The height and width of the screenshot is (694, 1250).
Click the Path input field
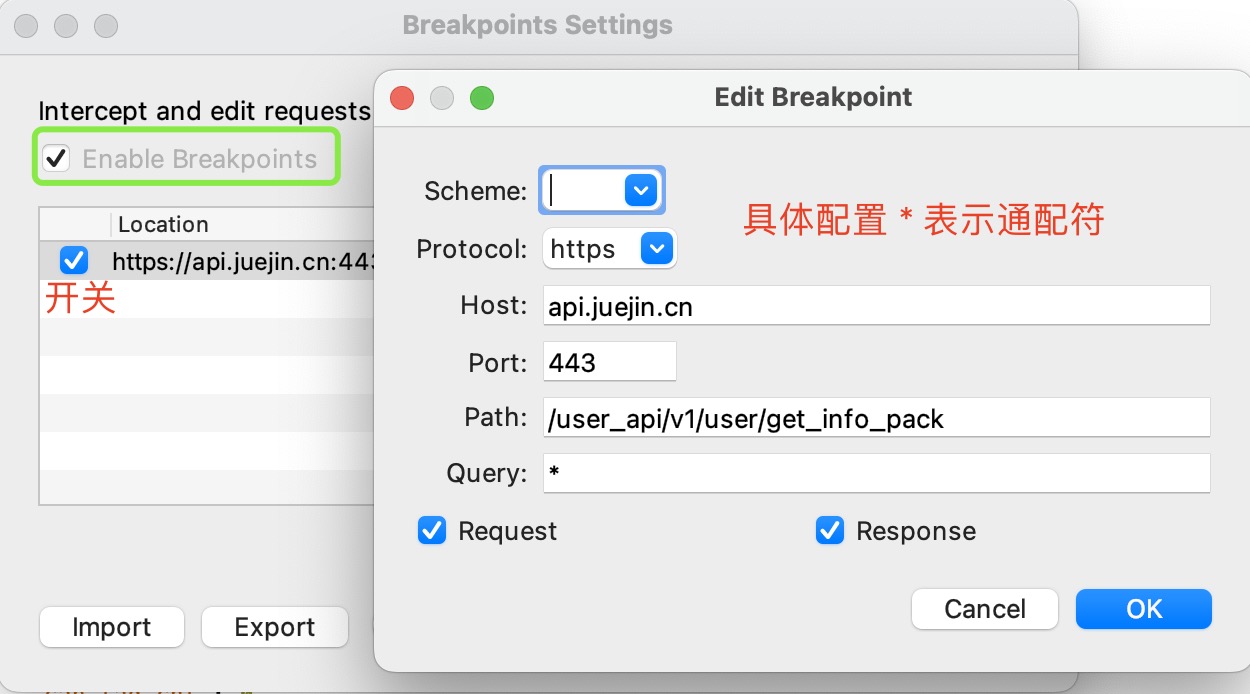pos(876,418)
